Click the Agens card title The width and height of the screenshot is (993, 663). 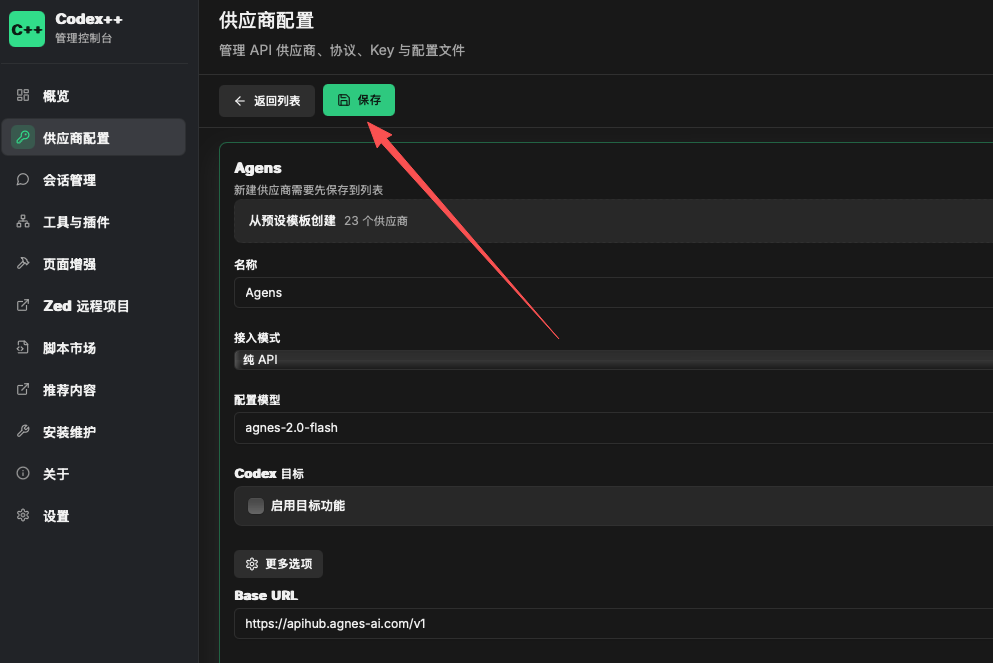258,168
